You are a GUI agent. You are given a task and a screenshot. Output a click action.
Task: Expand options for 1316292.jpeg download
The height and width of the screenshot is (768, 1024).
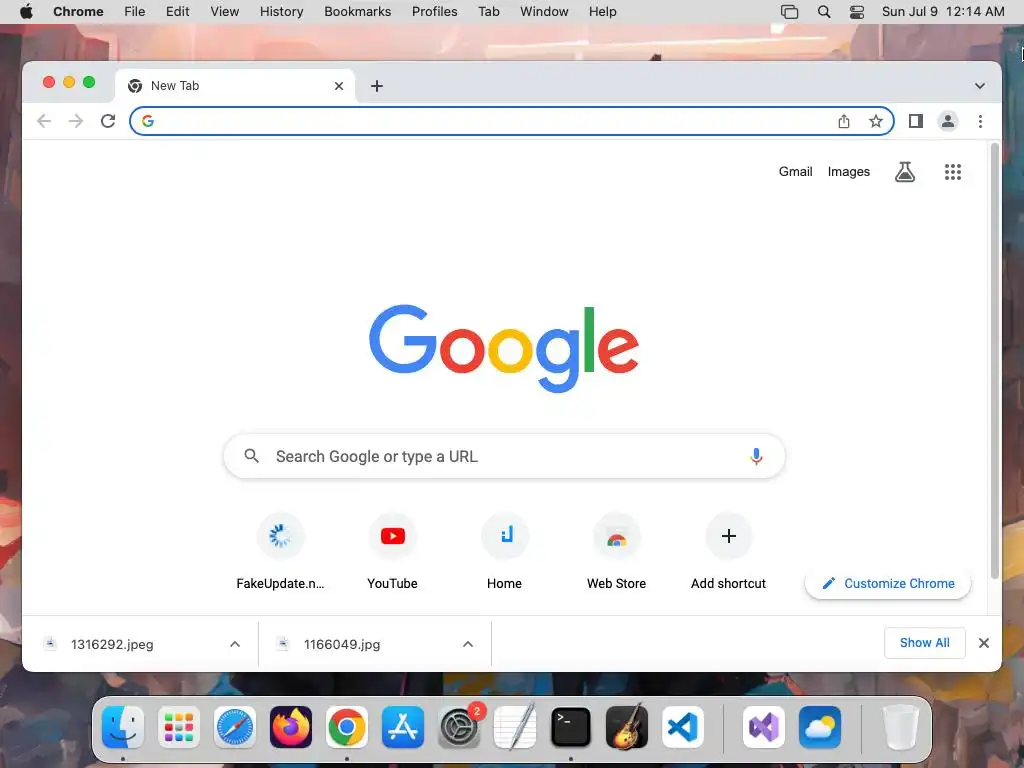[235, 644]
